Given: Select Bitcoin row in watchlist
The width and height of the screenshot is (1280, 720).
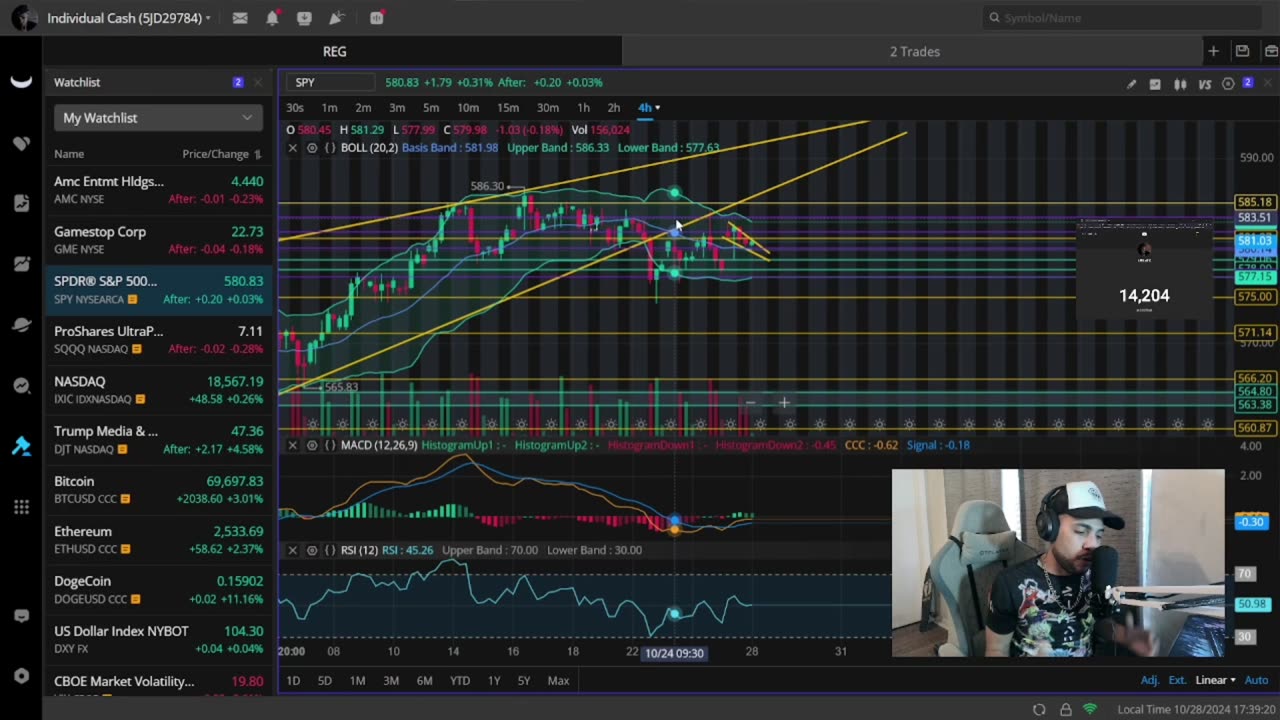Looking at the screenshot, I should pyautogui.click(x=158, y=490).
